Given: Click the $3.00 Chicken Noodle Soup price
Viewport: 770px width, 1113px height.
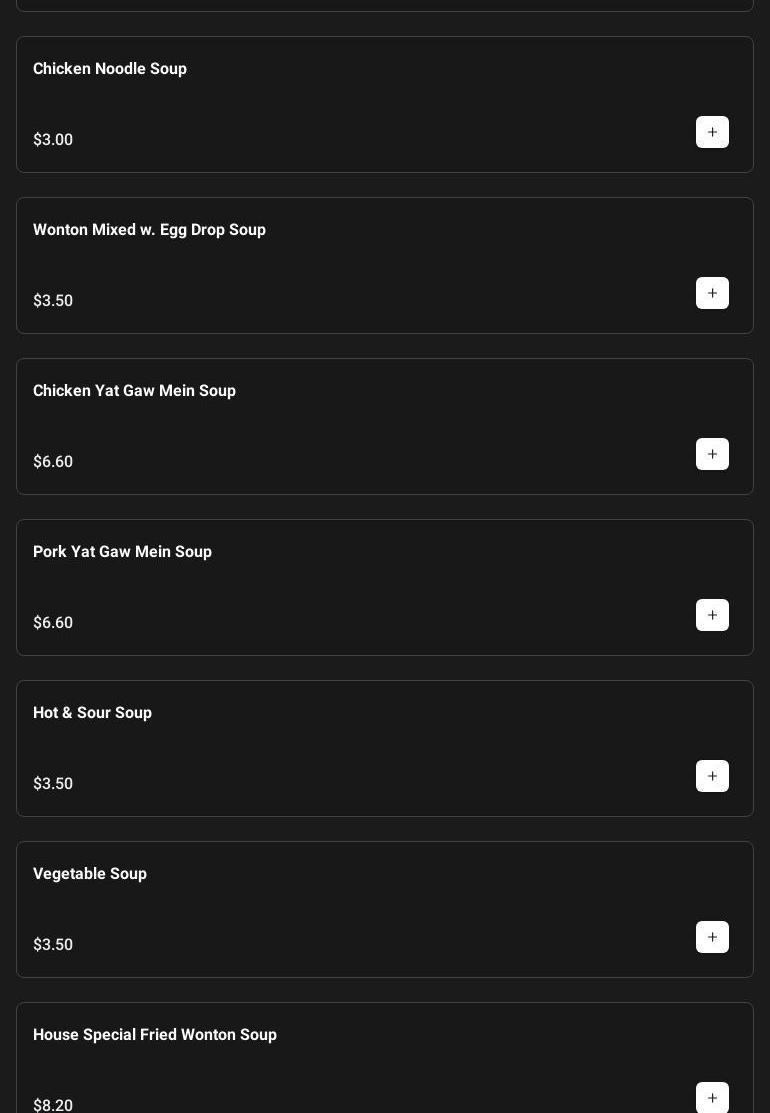Looking at the screenshot, I should coord(53,140).
